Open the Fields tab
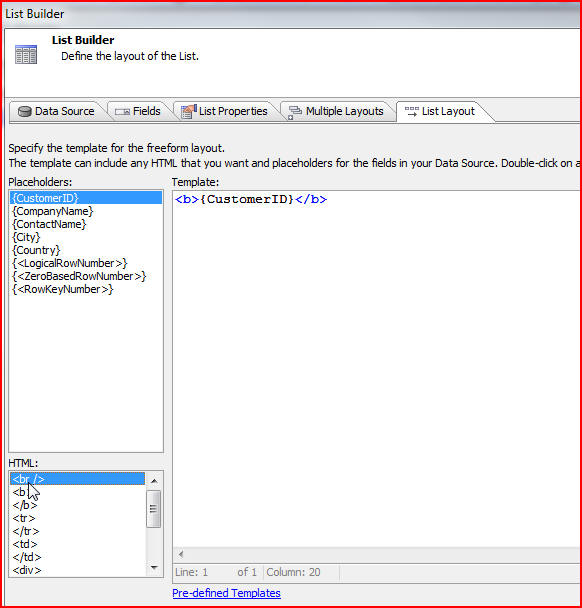The image size is (582, 608). (138, 112)
